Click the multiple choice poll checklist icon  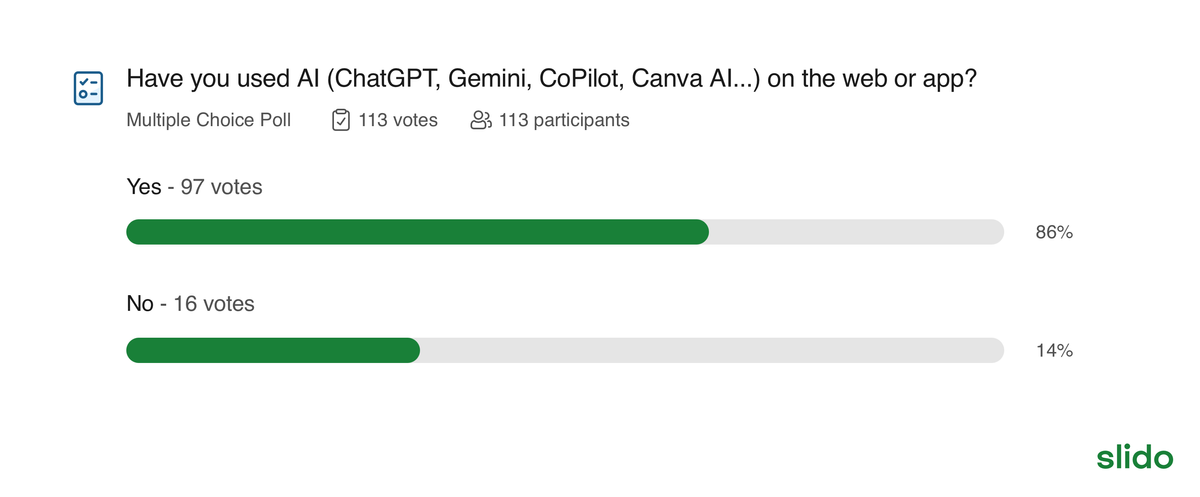pos(88,88)
